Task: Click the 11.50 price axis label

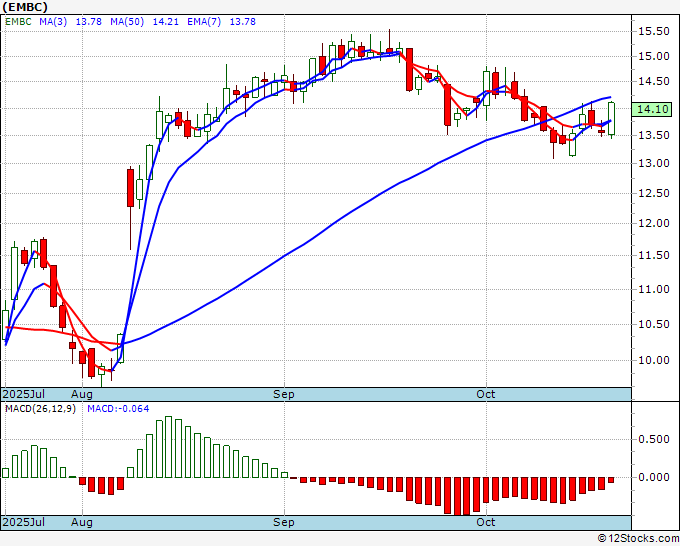Action: coord(654,255)
